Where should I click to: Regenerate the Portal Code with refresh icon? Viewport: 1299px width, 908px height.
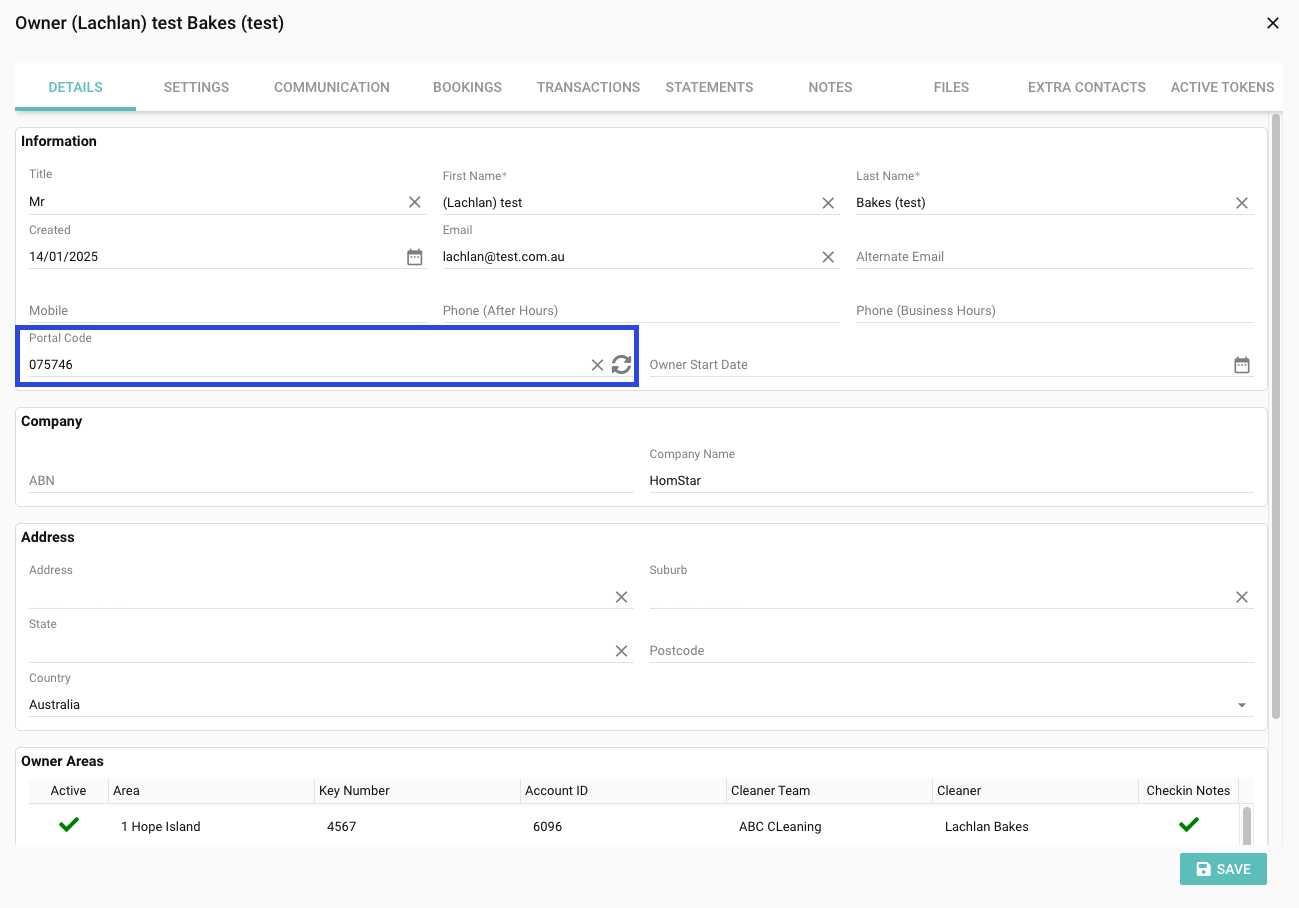click(x=621, y=365)
